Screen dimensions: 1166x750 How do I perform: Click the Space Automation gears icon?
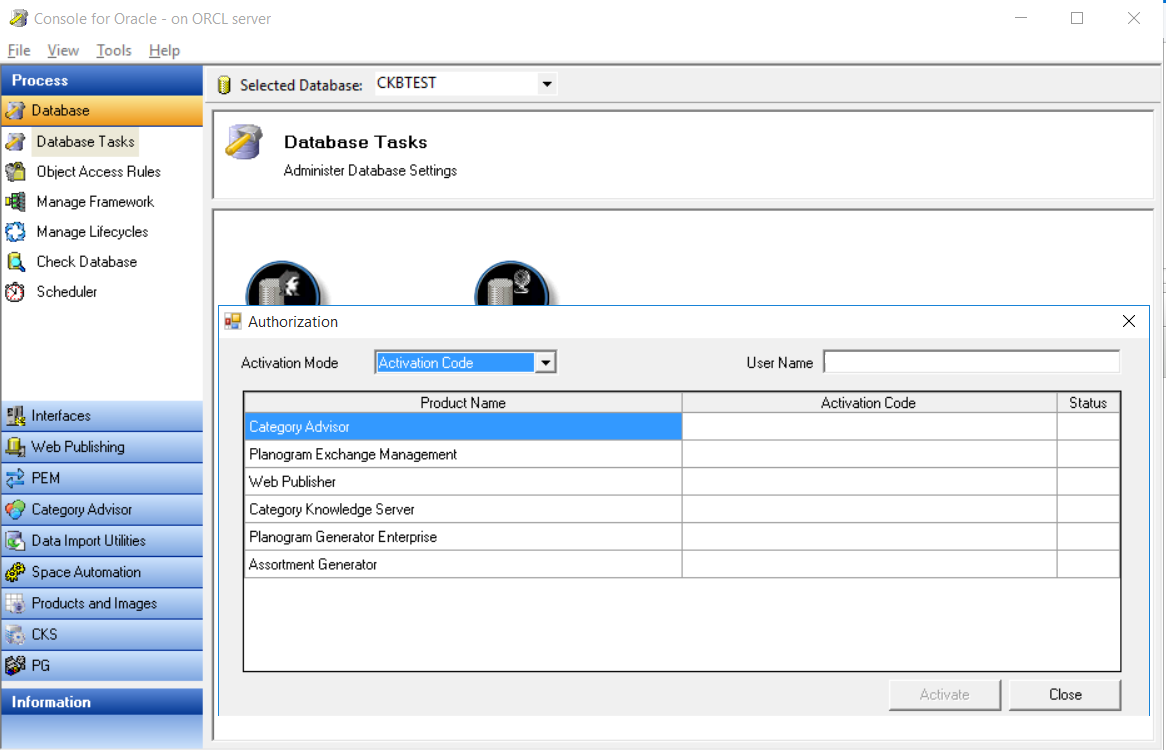15,572
